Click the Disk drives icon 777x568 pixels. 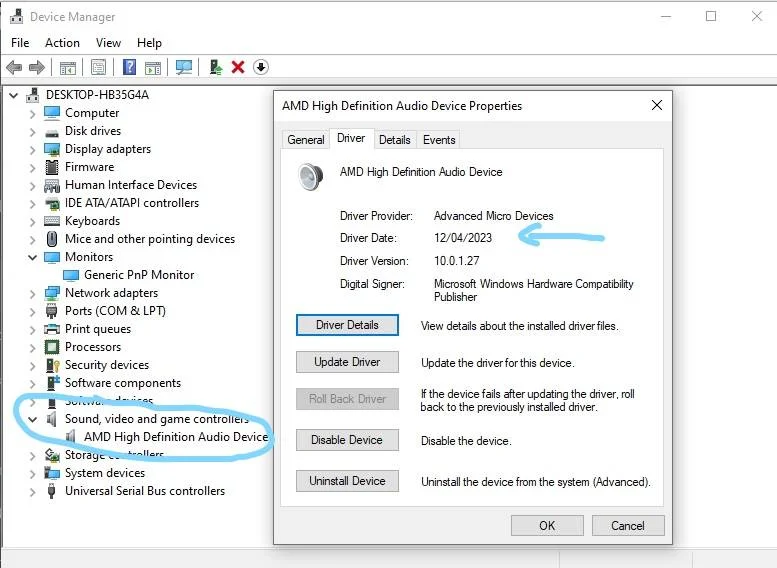pos(52,132)
